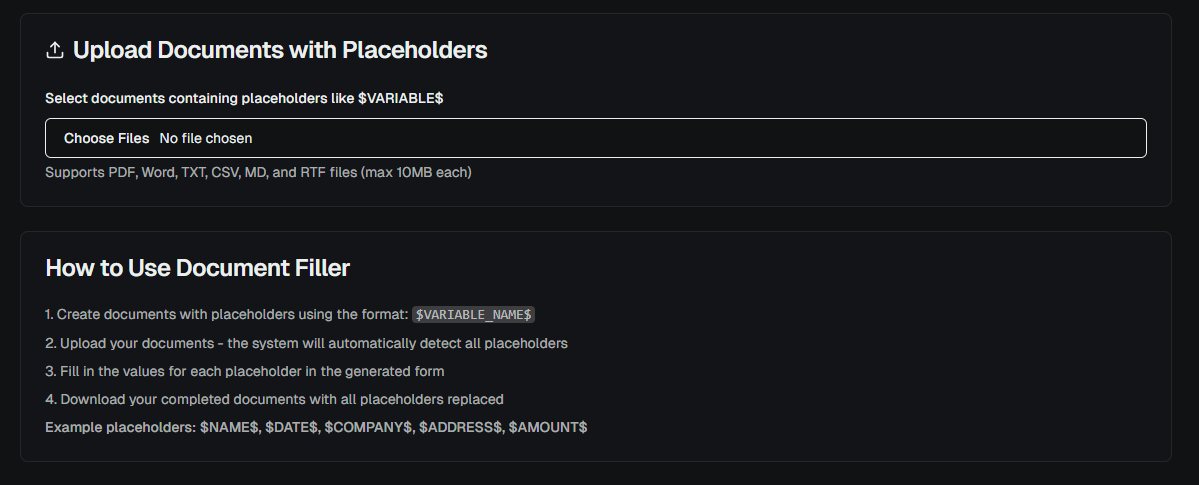Select the "How to Use Document Filler" heading
The height and width of the screenshot is (485, 1199).
click(197, 268)
